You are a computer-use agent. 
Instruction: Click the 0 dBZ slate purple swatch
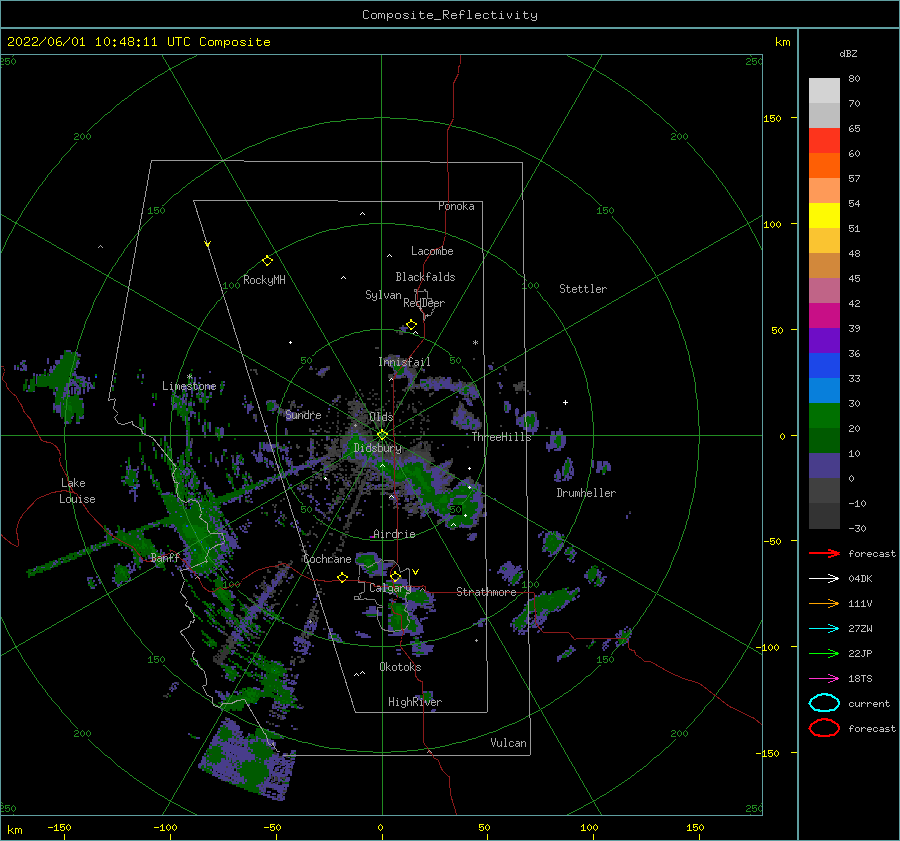click(x=824, y=466)
